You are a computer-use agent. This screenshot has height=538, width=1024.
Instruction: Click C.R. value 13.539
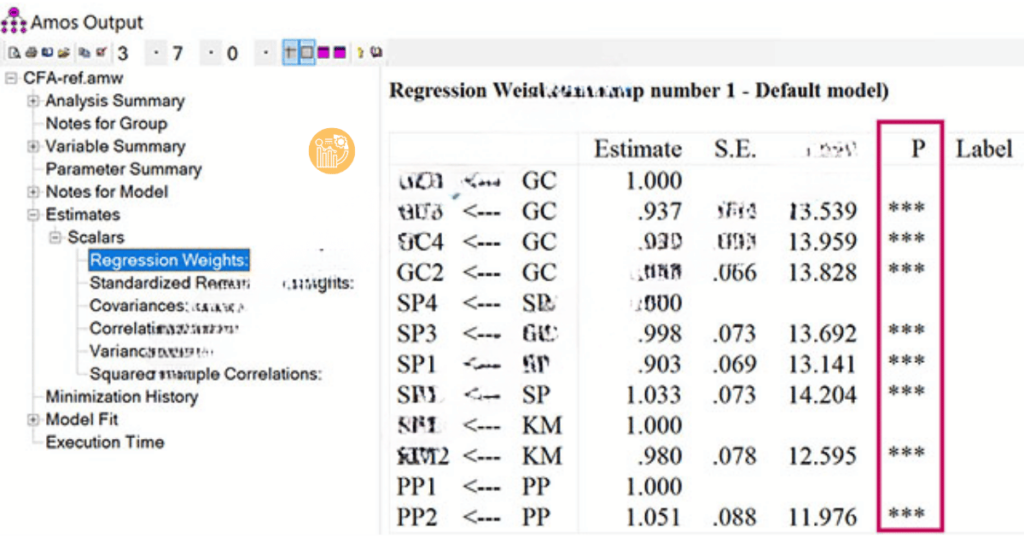[x=822, y=212]
